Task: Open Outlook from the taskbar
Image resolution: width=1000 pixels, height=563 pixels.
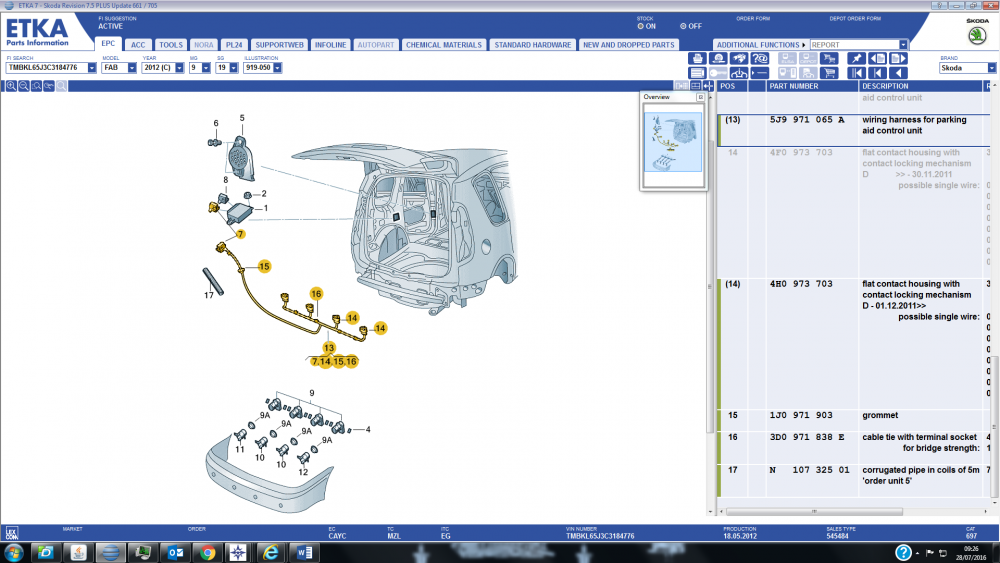Action: (175, 553)
